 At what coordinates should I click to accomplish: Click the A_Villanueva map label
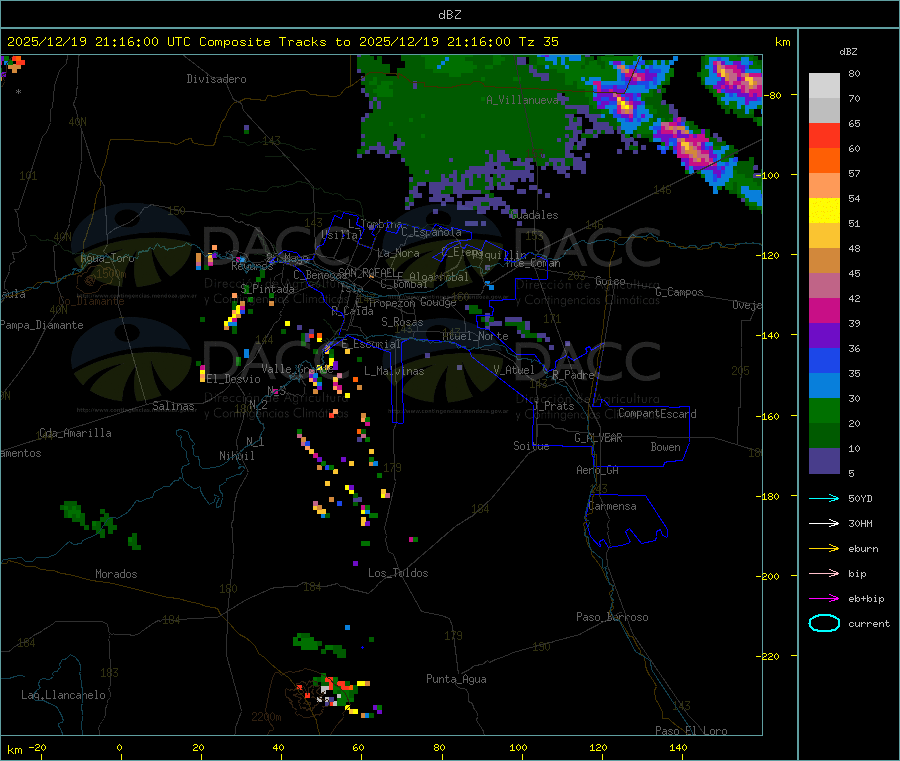click(x=522, y=100)
